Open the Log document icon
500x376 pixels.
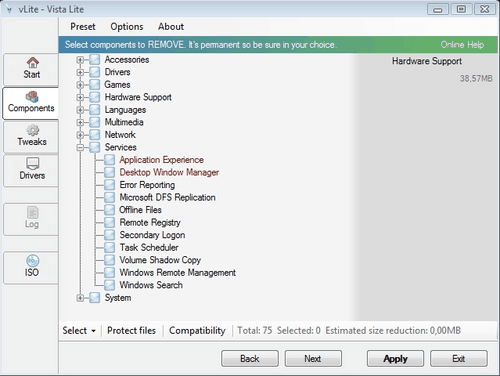[x=32, y=213]
